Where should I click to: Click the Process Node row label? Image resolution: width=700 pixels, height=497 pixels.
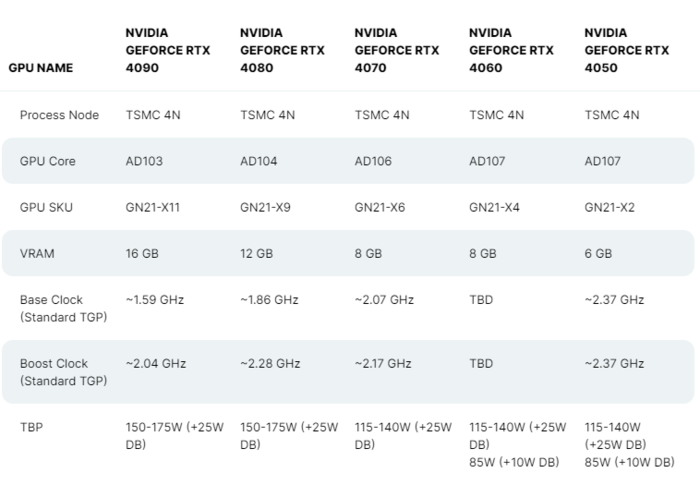click(59, 115)
